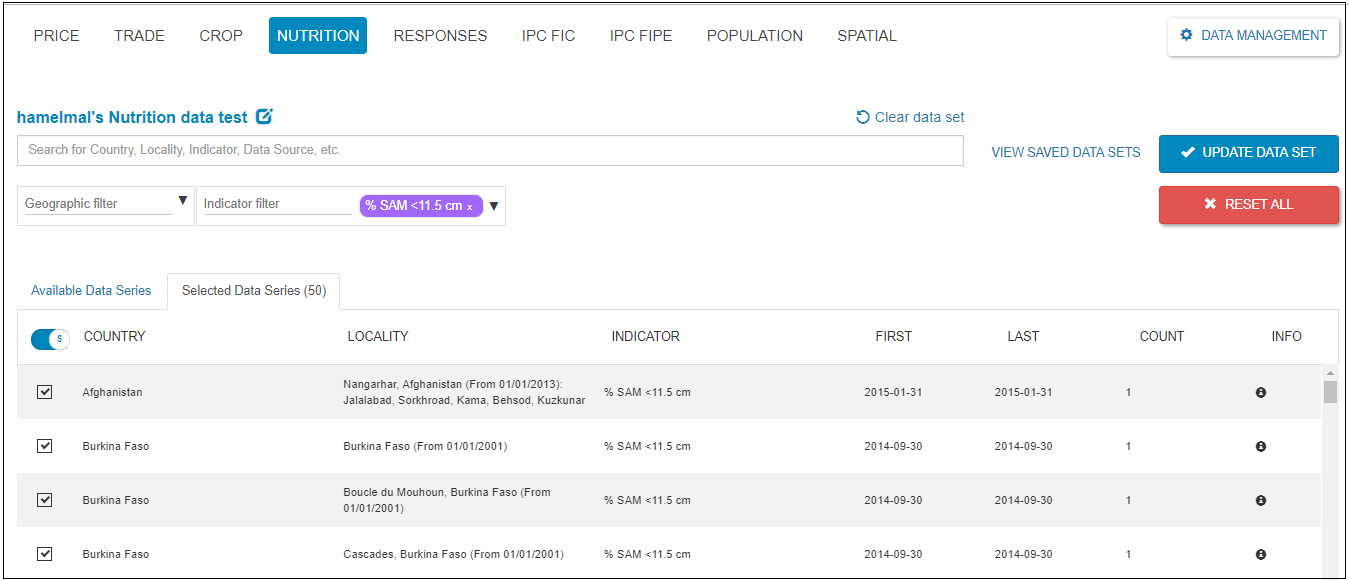Click the data series search field

(490, 150)
